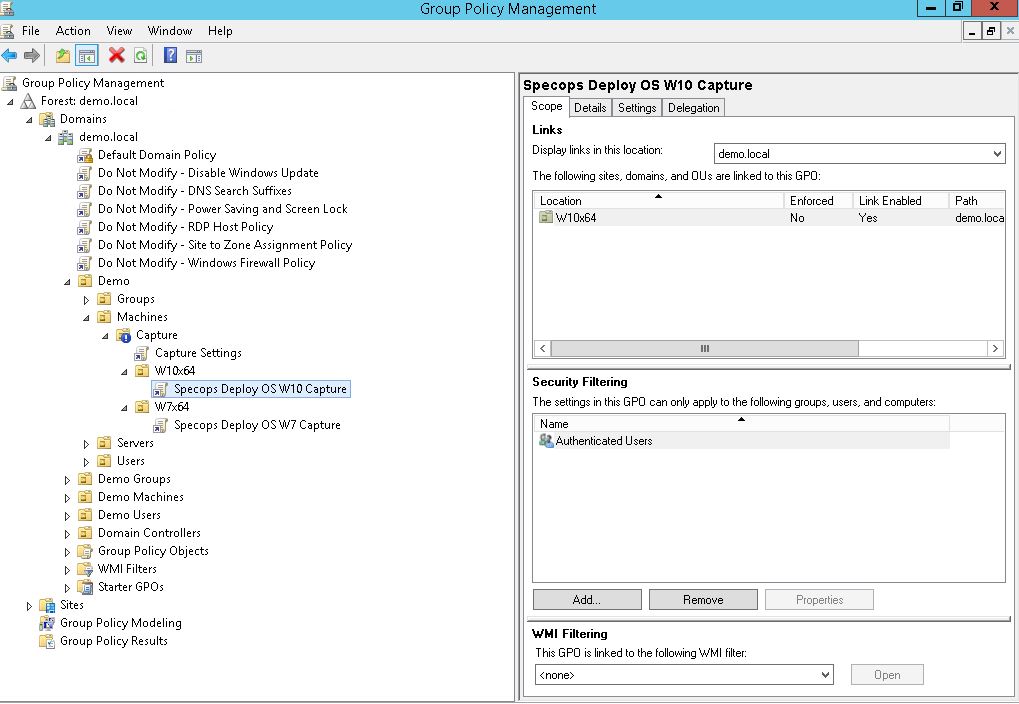The image size is (1019, 704).
Task: Expand the Domain Controllers node
Action: point(68,534)
